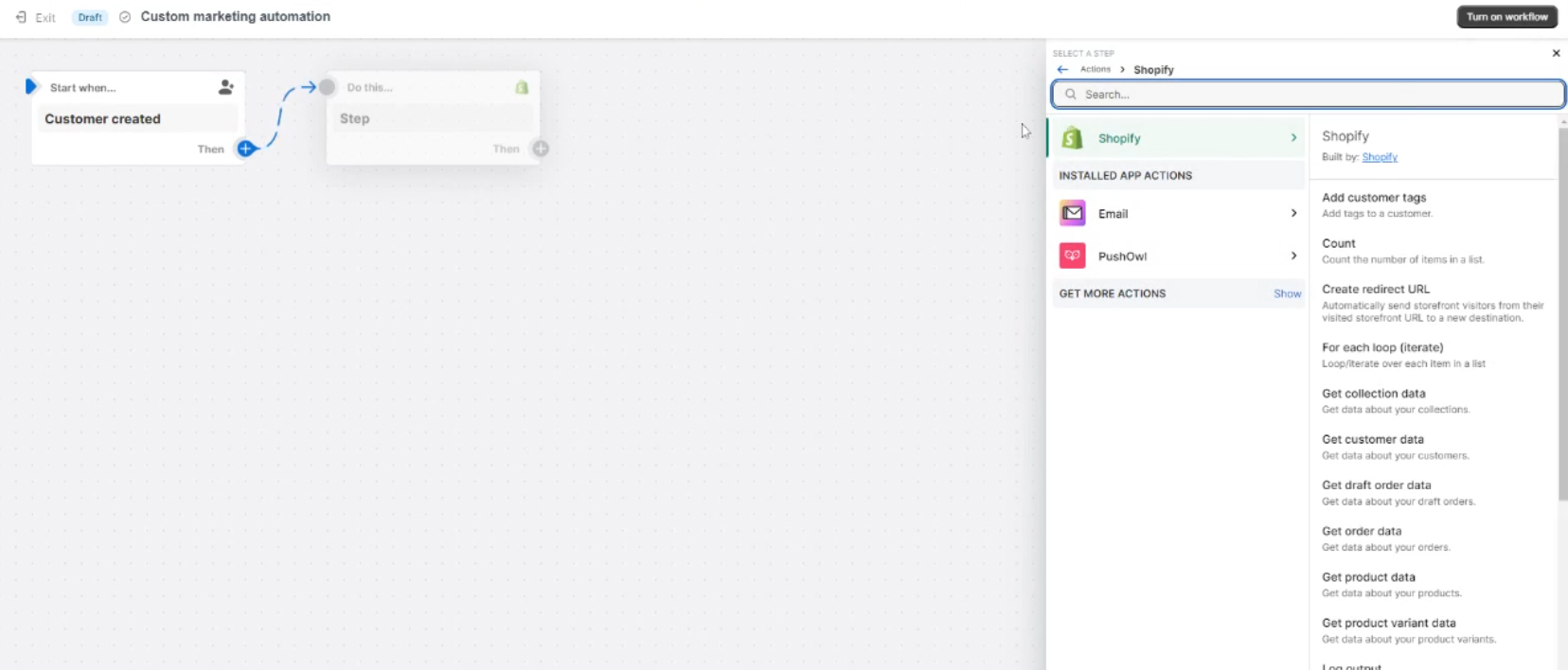Choose the Get collection data action
Screen dimensions: 1568x670
coord(1433,400)
